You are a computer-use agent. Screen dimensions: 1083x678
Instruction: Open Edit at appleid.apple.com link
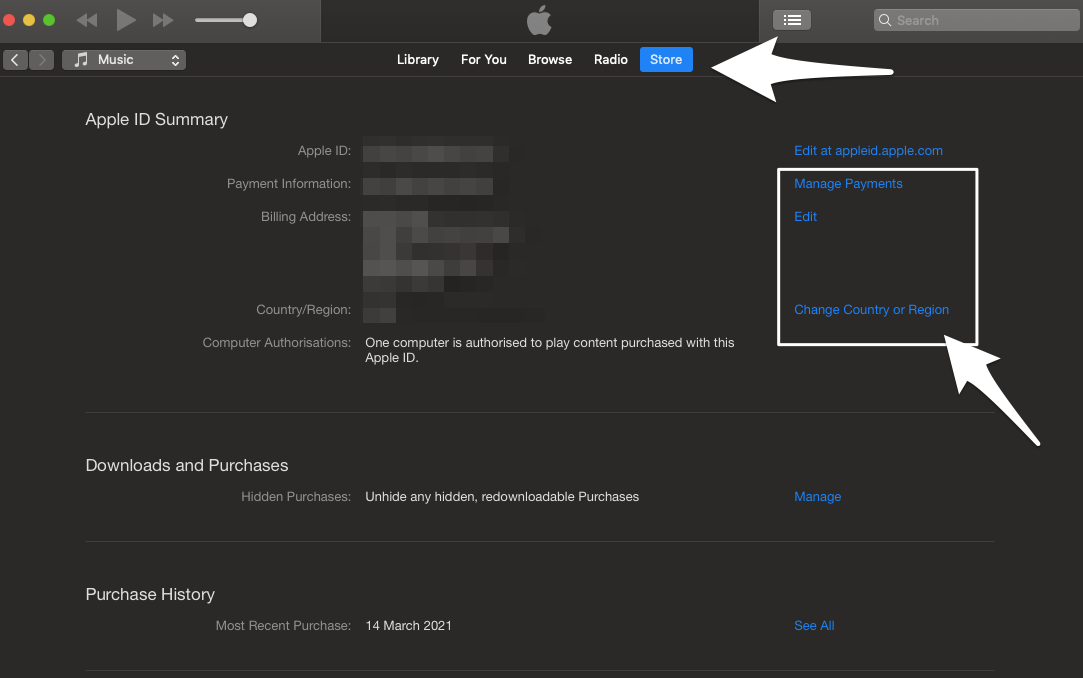(868, 151)
